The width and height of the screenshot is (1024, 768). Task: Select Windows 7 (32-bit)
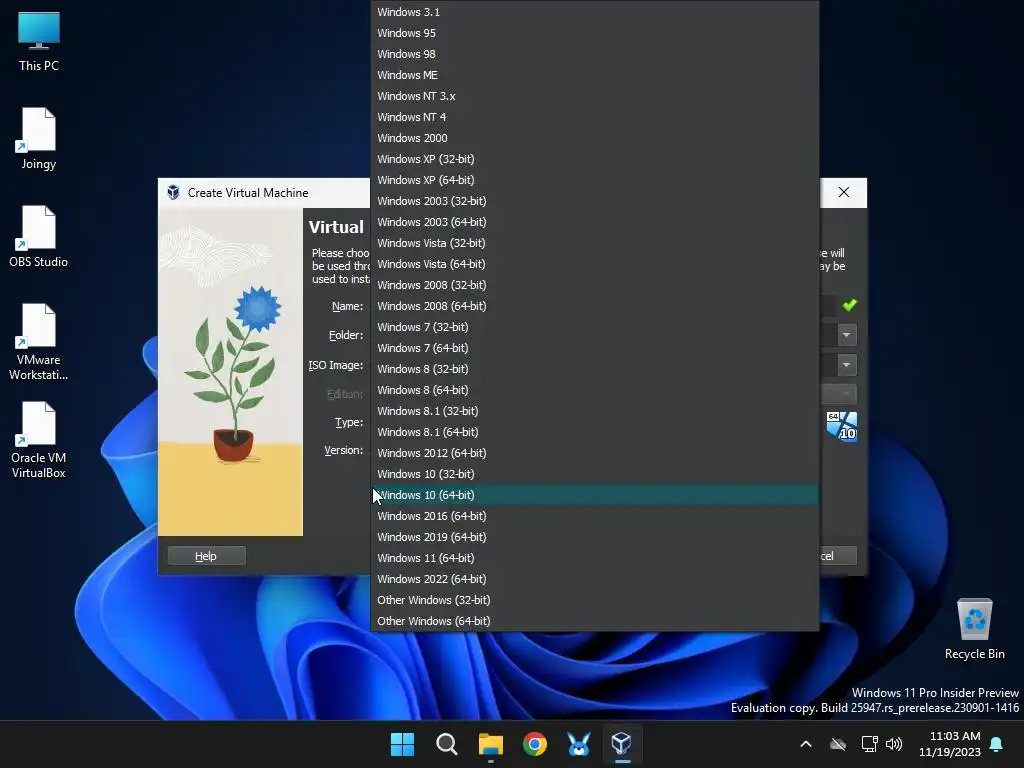tap(595, 327)
